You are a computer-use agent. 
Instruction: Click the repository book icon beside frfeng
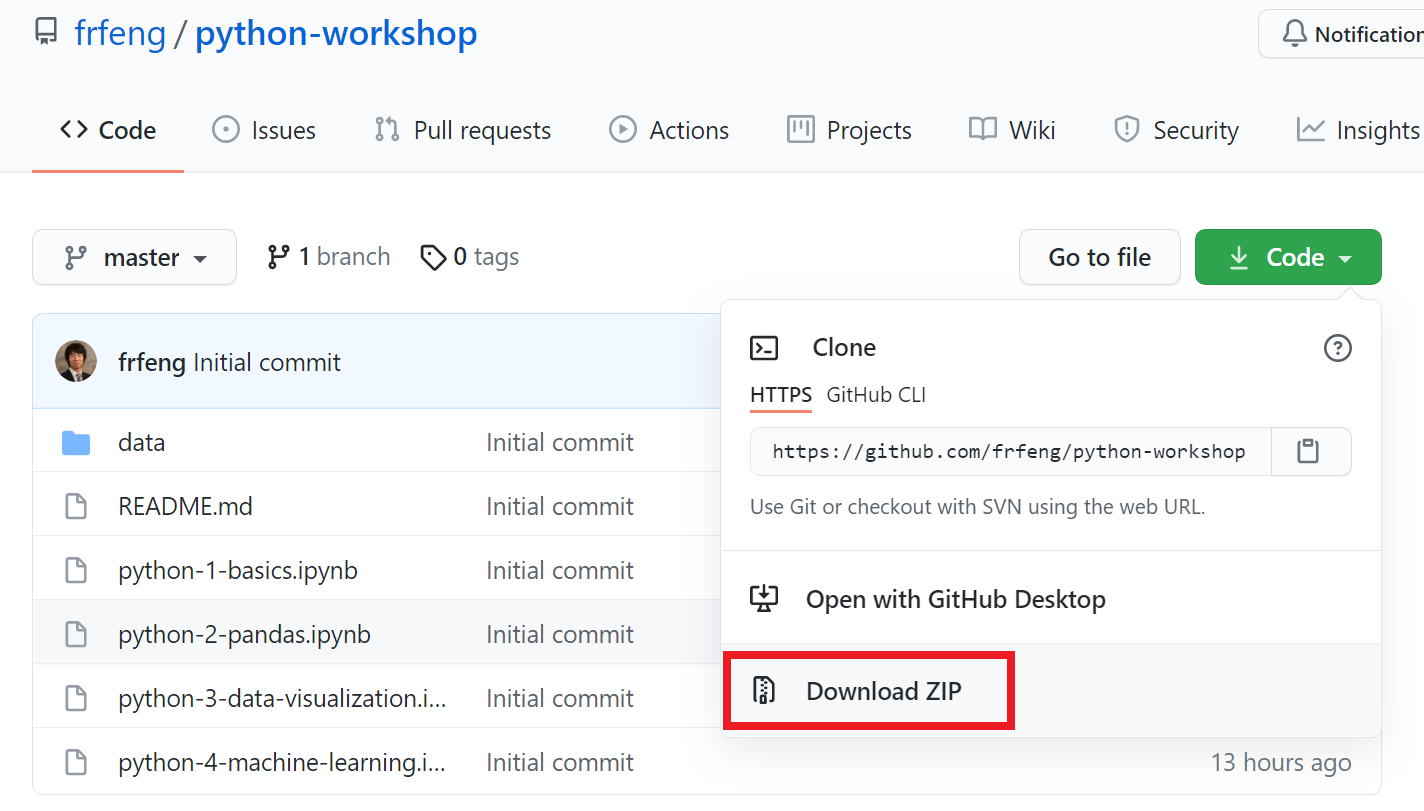click(x=46, y=32)
